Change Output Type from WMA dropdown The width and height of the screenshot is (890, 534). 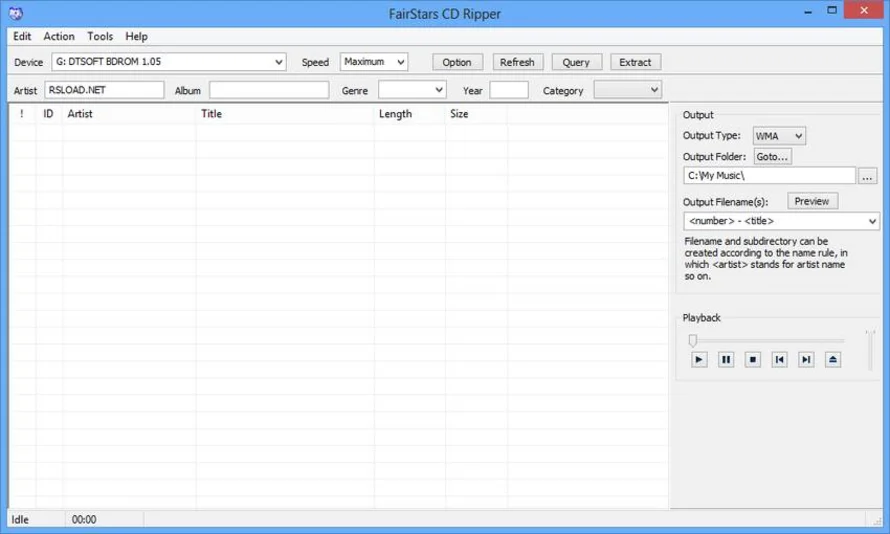[779, 136]
